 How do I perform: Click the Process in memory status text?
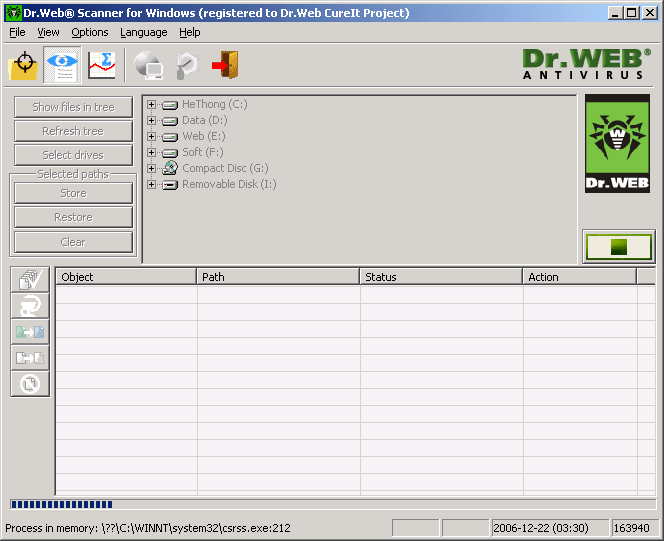pos(148,528)
